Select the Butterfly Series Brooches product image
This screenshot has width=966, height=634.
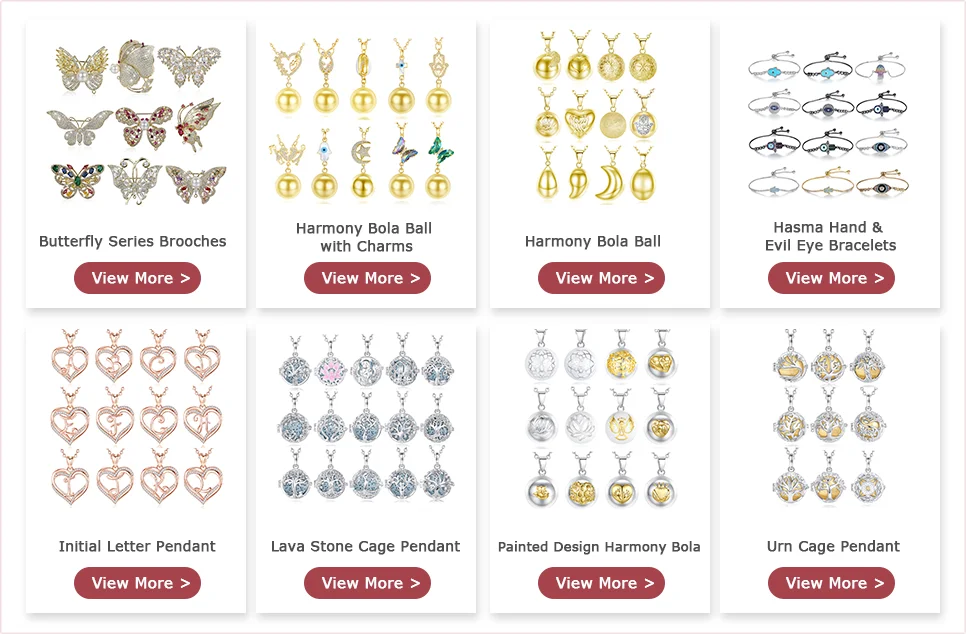[x=136, y=122]
